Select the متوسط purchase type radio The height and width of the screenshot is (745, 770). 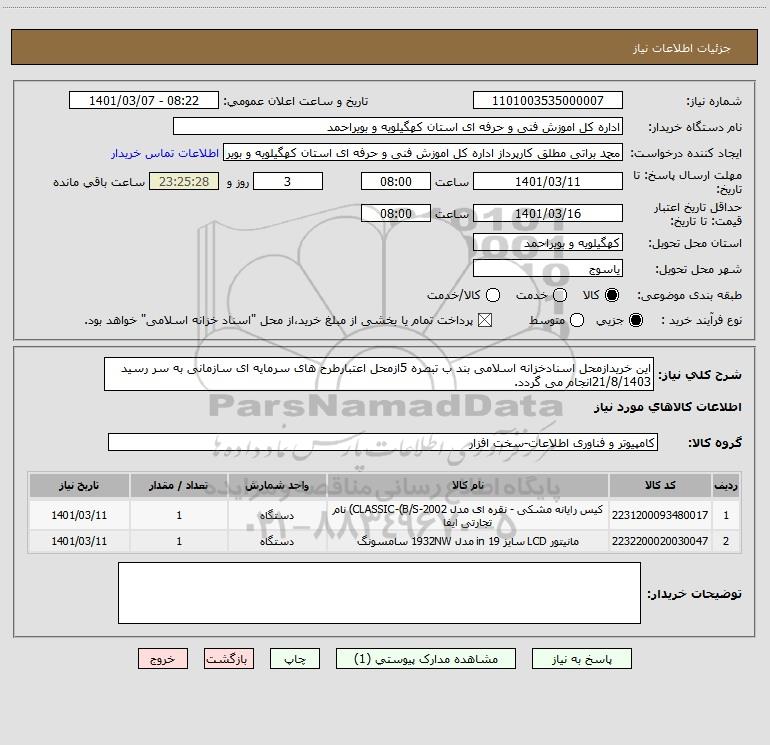tap(577, 320)
